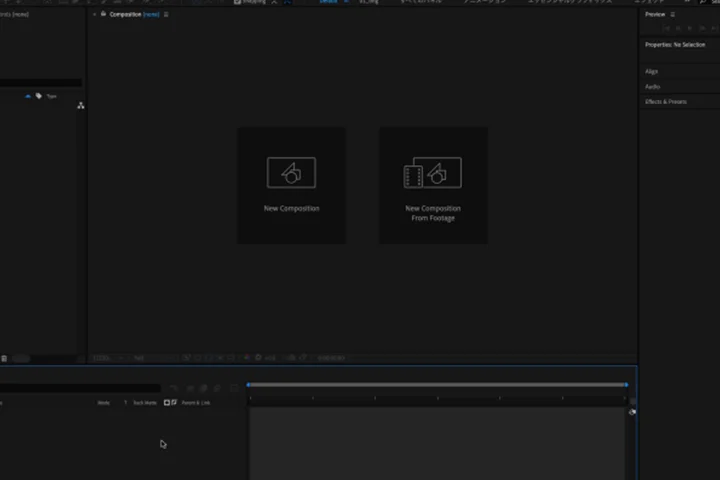Screen dimensions: 720x480
Task: Sort by the Type column header
Action: coord(51,96)
